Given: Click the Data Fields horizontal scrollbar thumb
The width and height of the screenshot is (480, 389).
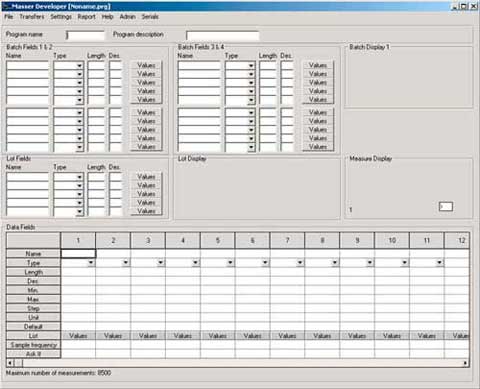Looking at the screenshot, I should [x=19, y=363].
